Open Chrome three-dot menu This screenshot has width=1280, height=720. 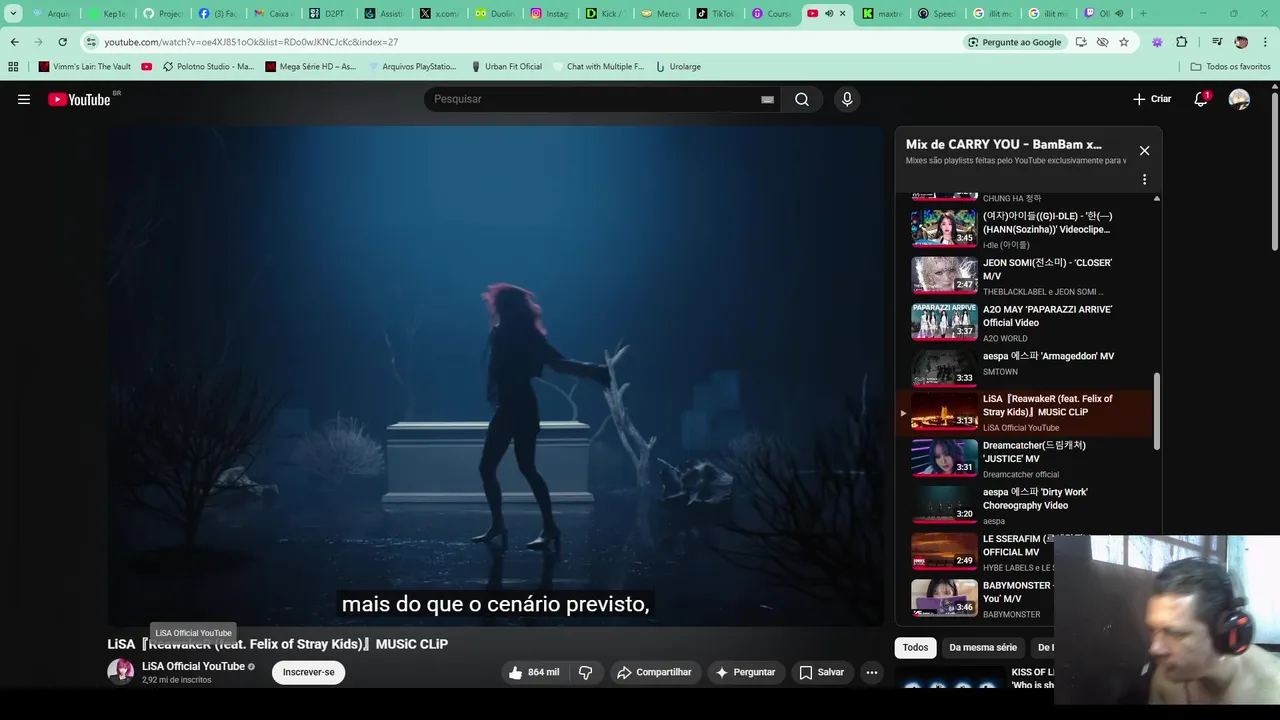click(1266, 42)
